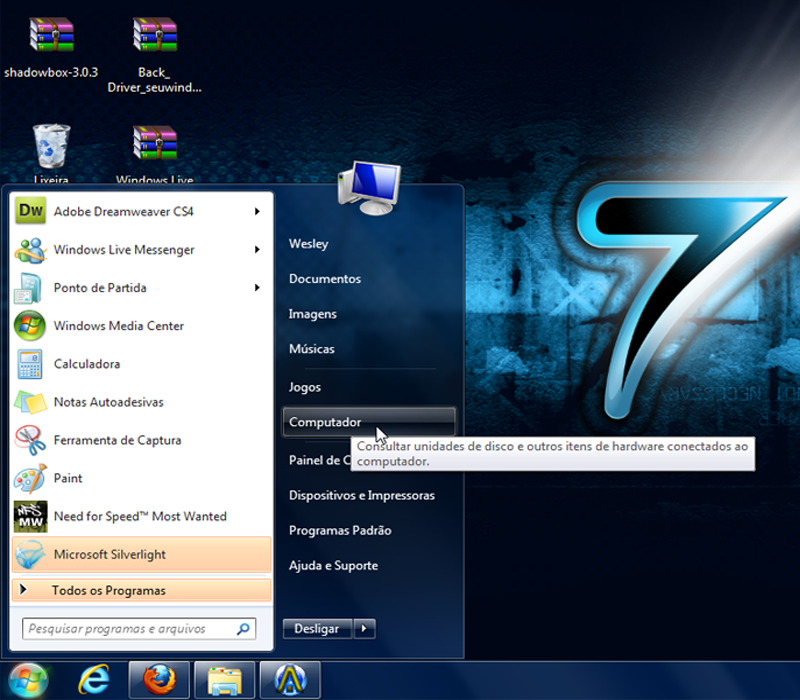Launch Need for Speed Most Wanted icon
800x700 pixels.
[30, 516]
